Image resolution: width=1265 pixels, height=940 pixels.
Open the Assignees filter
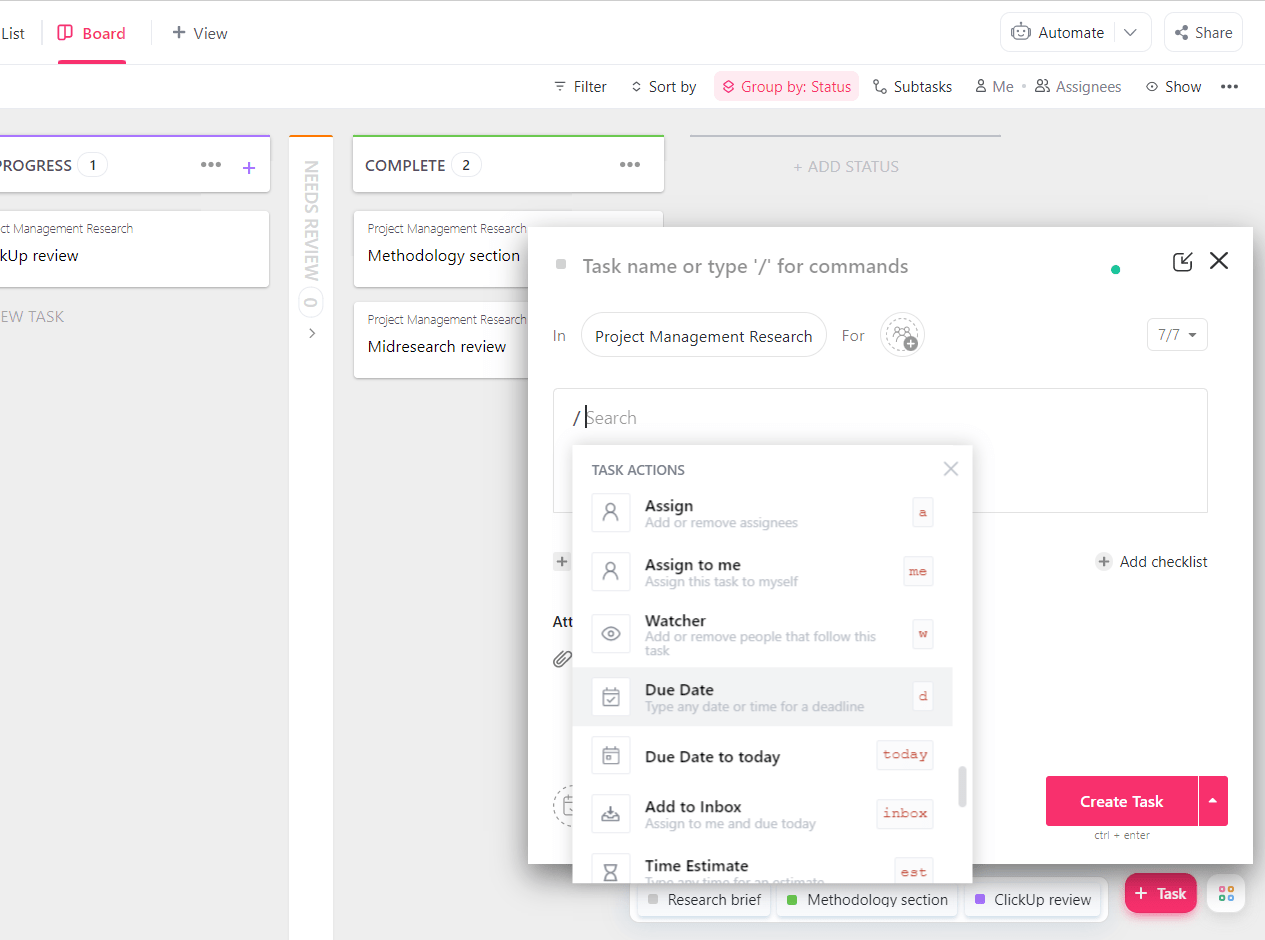point(1078,87)
